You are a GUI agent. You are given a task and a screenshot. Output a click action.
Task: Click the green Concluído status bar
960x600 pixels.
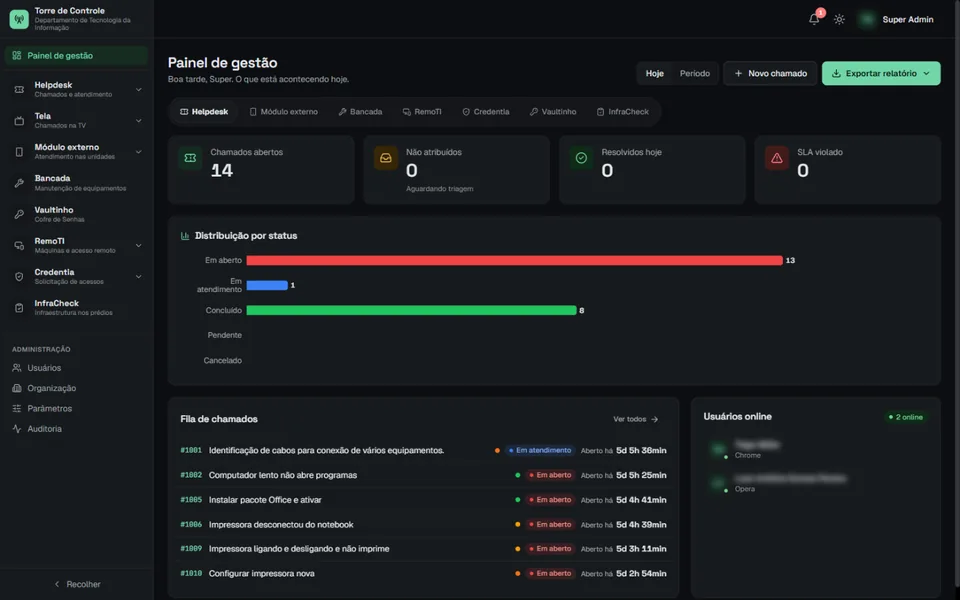tap(411, 310)
